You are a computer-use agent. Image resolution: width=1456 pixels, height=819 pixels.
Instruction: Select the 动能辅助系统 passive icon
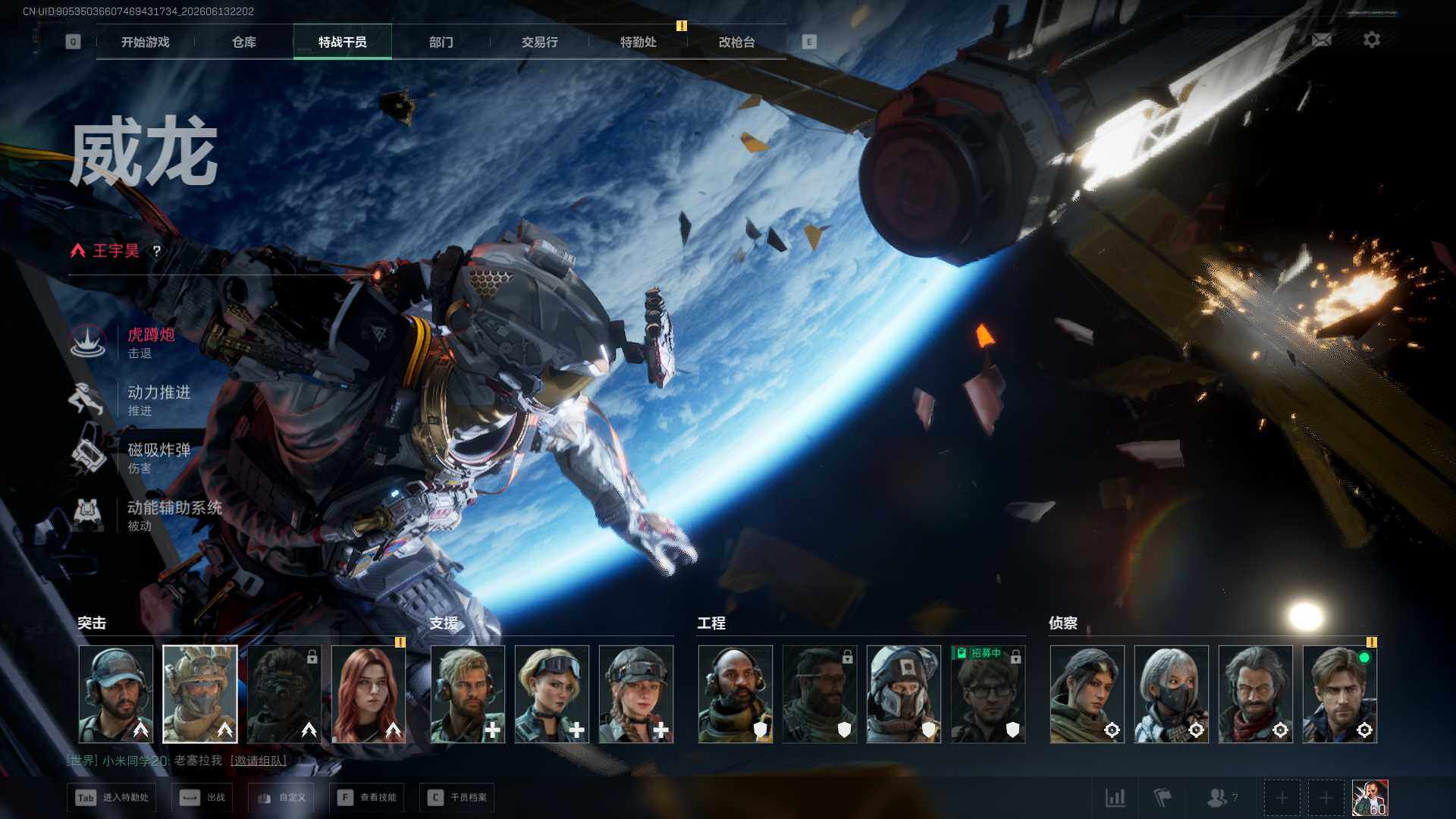point(88,515)
